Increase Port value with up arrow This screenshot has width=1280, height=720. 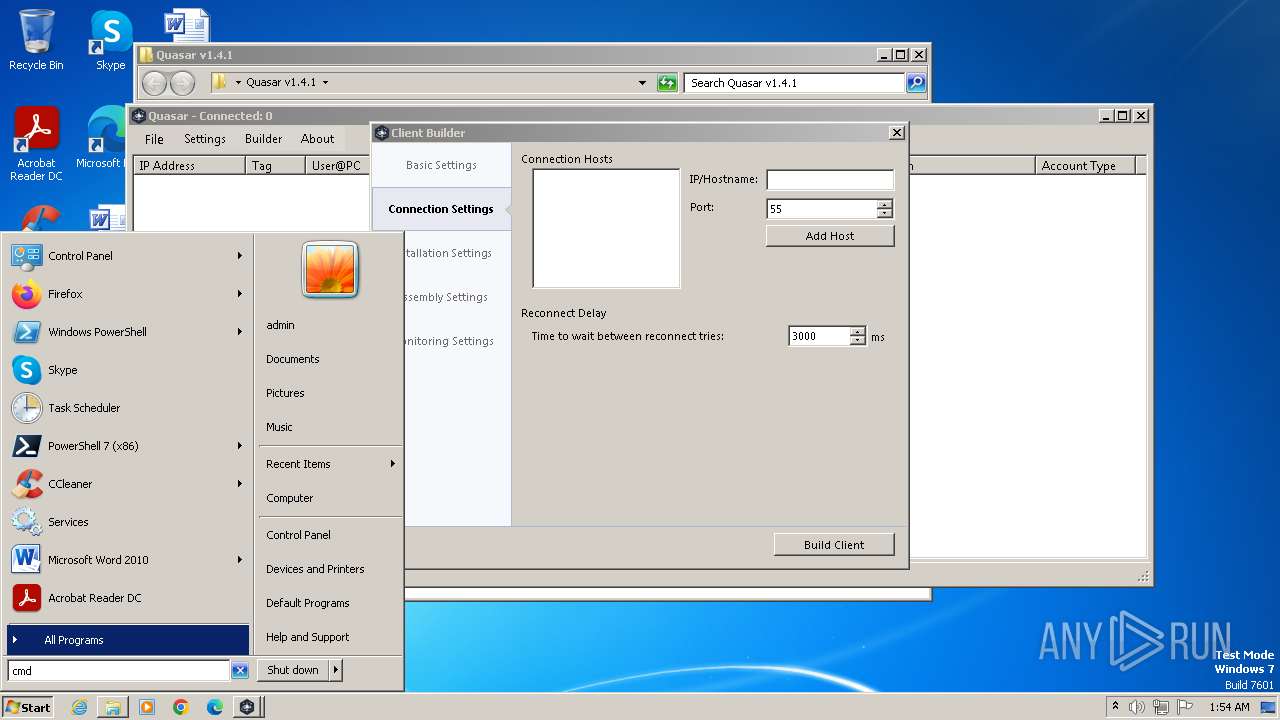tap(884, 205)
